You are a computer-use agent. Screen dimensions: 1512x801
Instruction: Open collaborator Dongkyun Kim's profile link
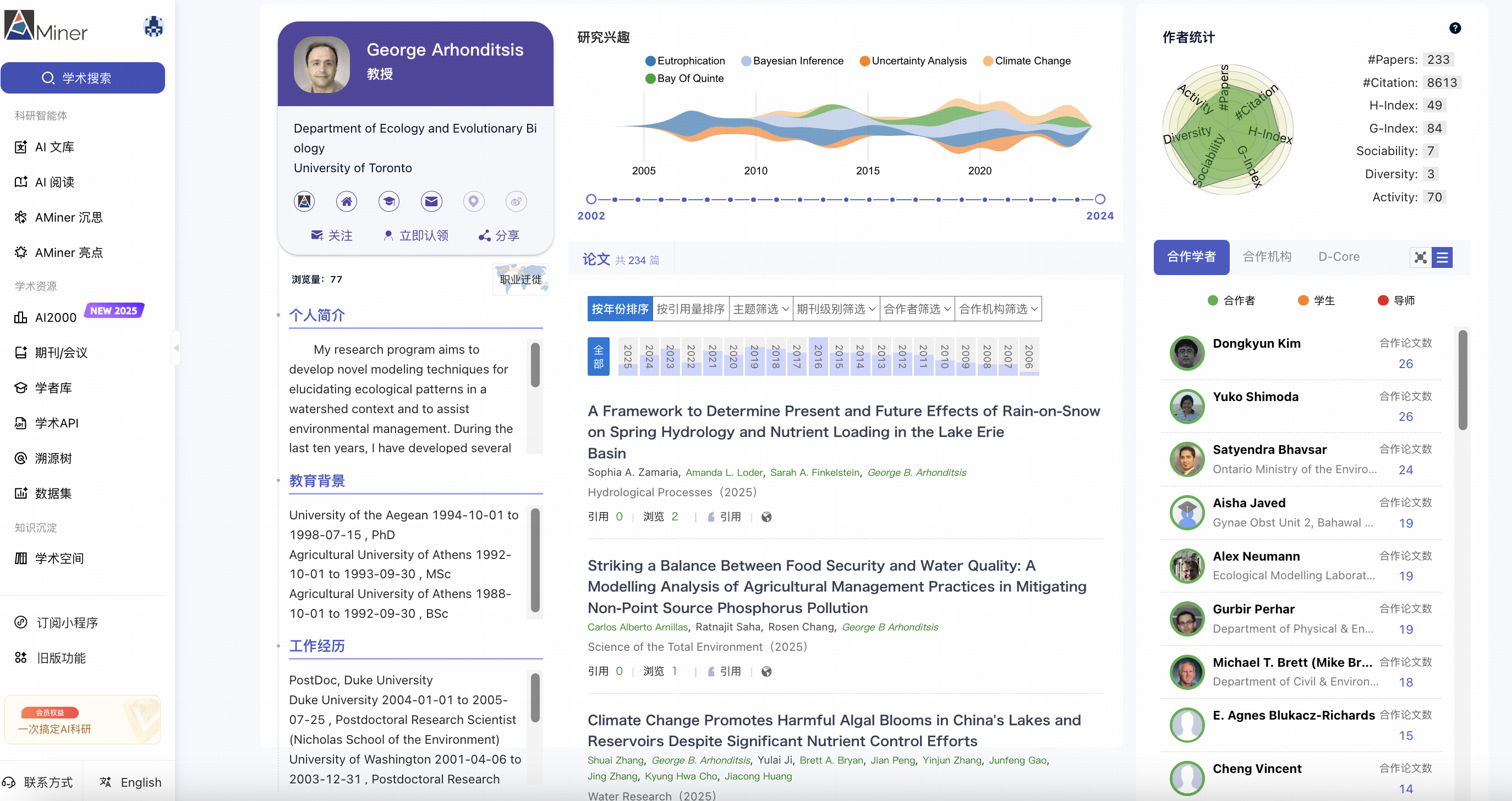[x=1256, y=343]
